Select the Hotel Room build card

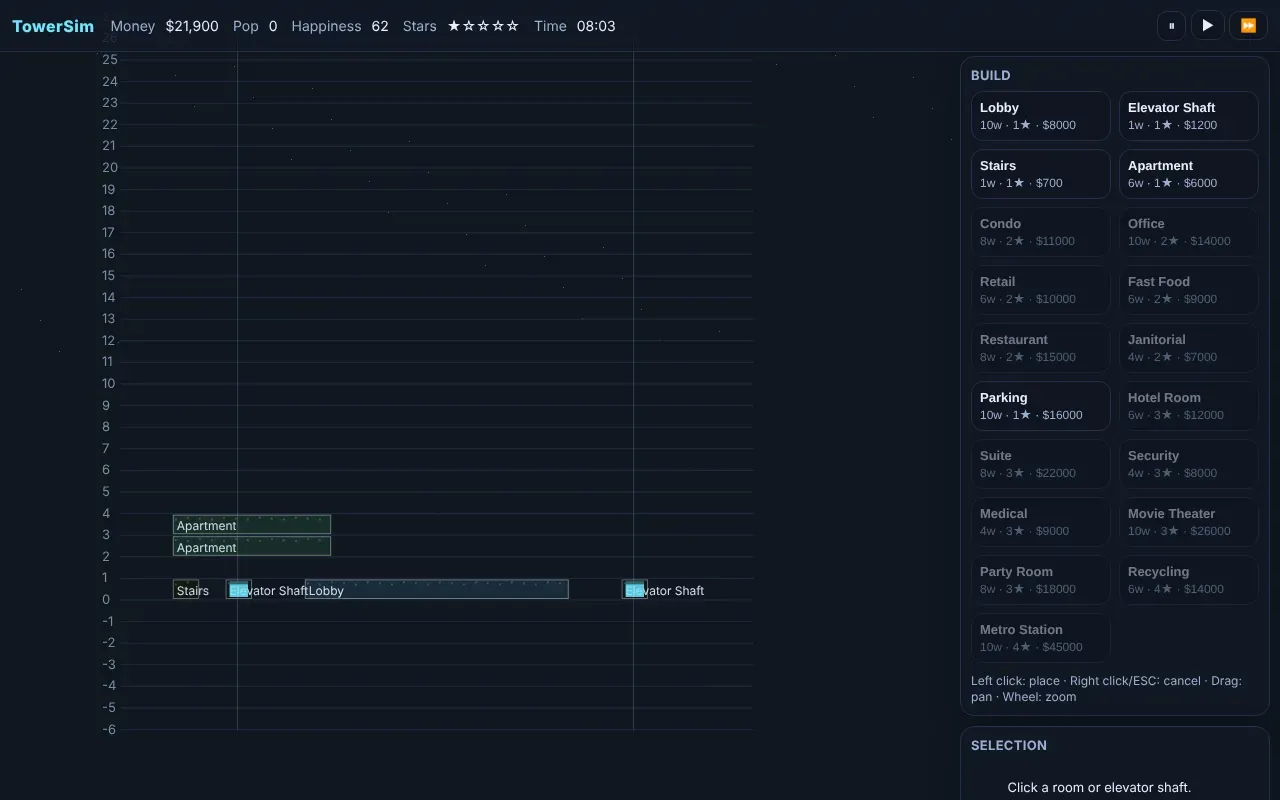coord(1189,406)
